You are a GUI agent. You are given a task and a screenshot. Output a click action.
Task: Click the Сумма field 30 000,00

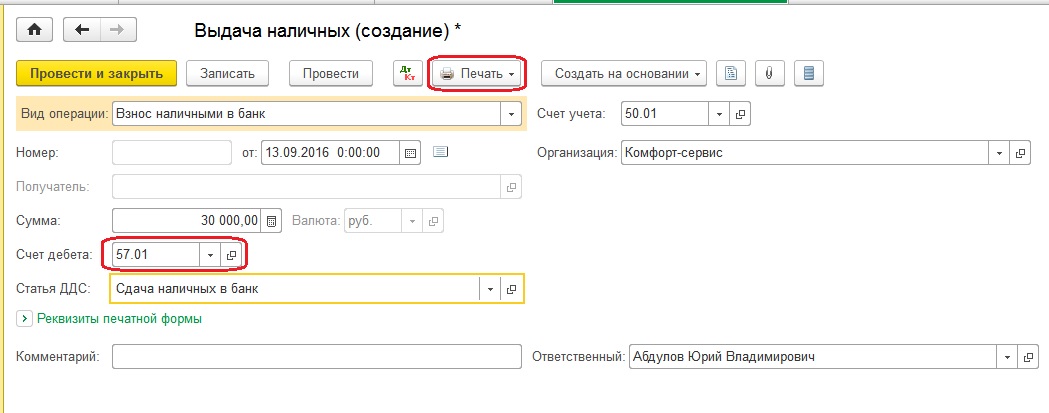(188, 221)
